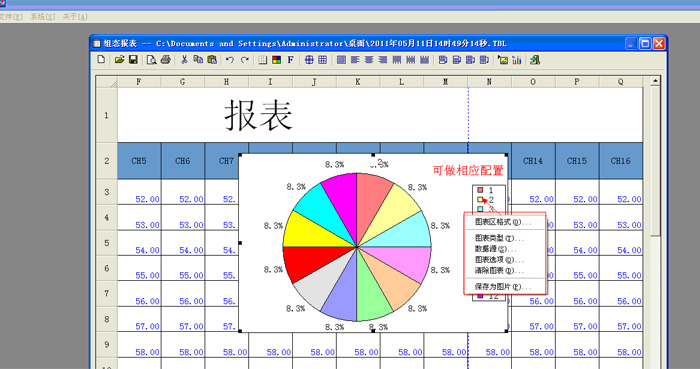Save the report using the floppy icon

[x=133, y=59]
